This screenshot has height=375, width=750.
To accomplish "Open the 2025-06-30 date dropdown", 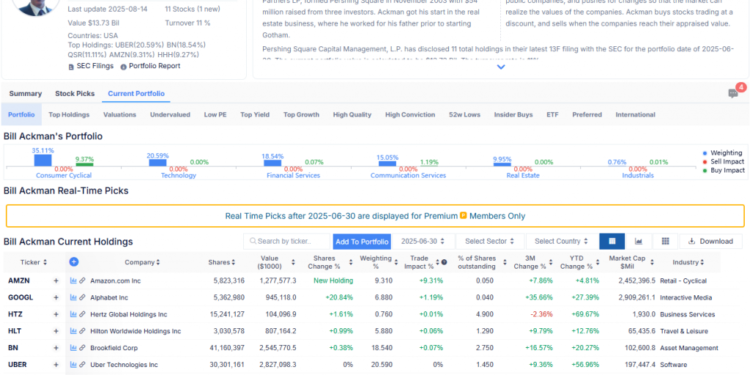I will click(423, 241).
